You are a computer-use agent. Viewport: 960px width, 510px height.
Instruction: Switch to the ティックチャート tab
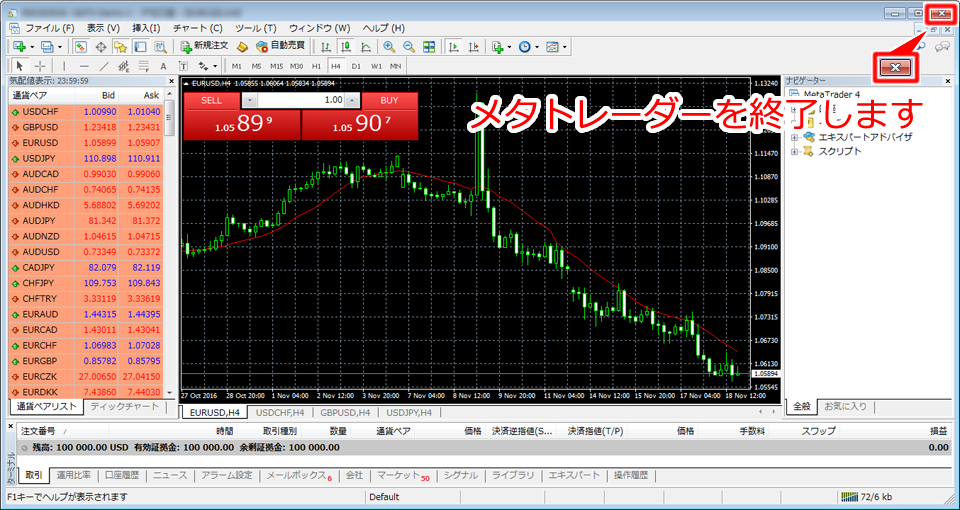[x=124, y=407]
